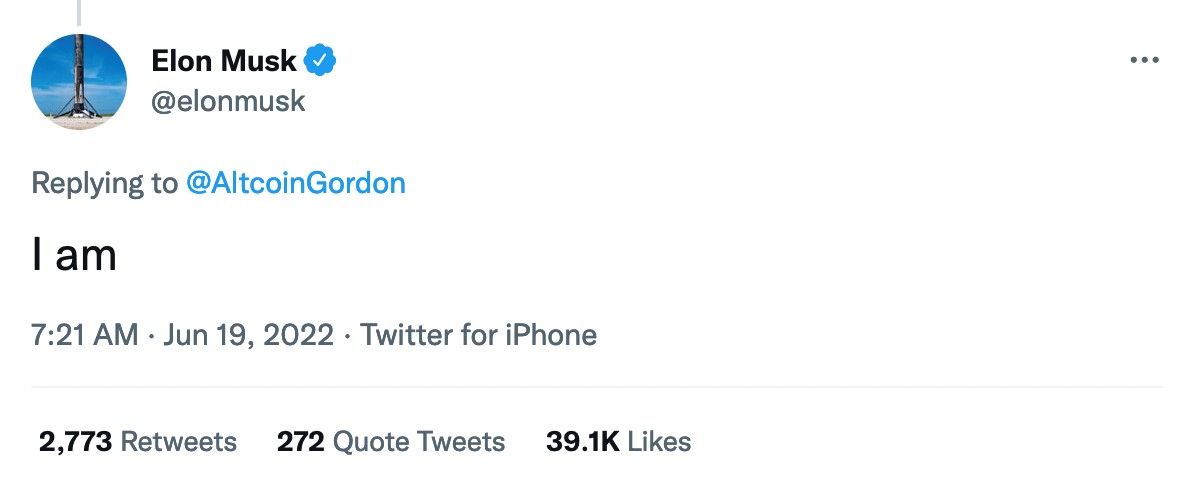The width and height of the screenshot is (1188, 490).
Task: Click the 272 quote tweet count
Action: pos(300,441)
